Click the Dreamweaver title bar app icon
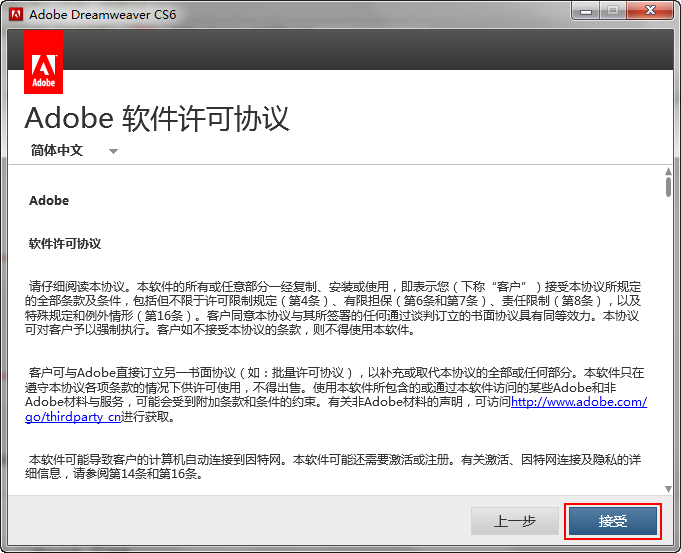The image size is (681, 553). 16,15
